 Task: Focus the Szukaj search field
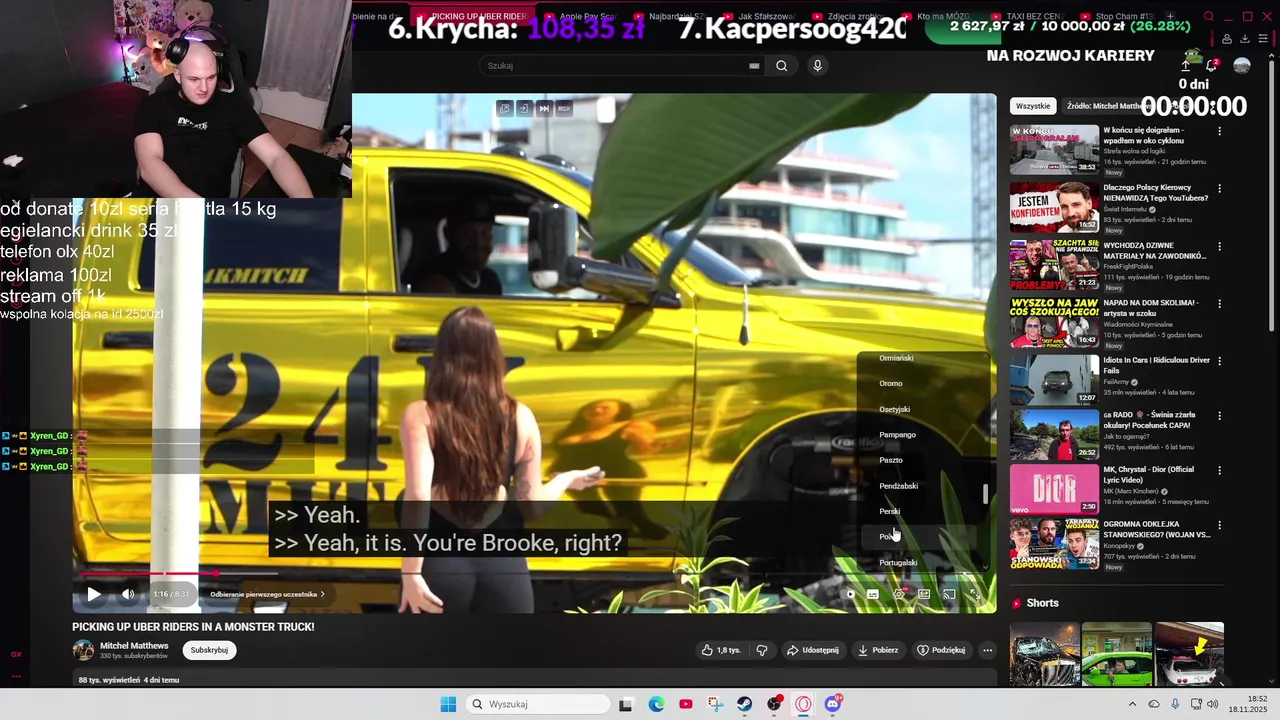click(x=615, y=66)
